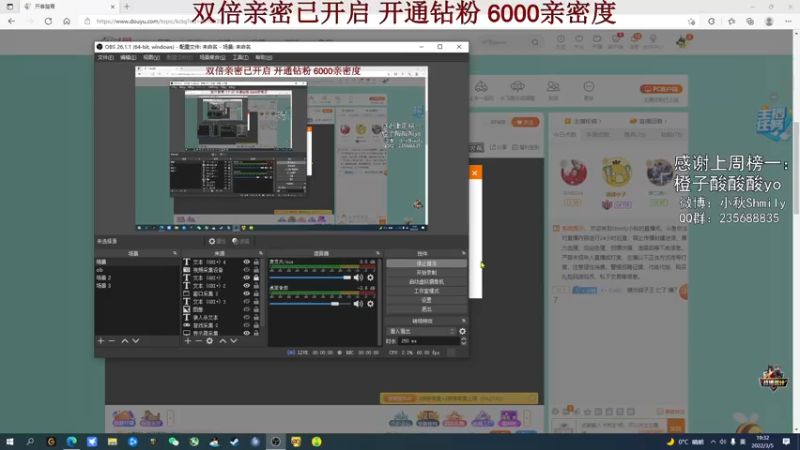Click the search icon on the Douyu page

coord(535,42)
